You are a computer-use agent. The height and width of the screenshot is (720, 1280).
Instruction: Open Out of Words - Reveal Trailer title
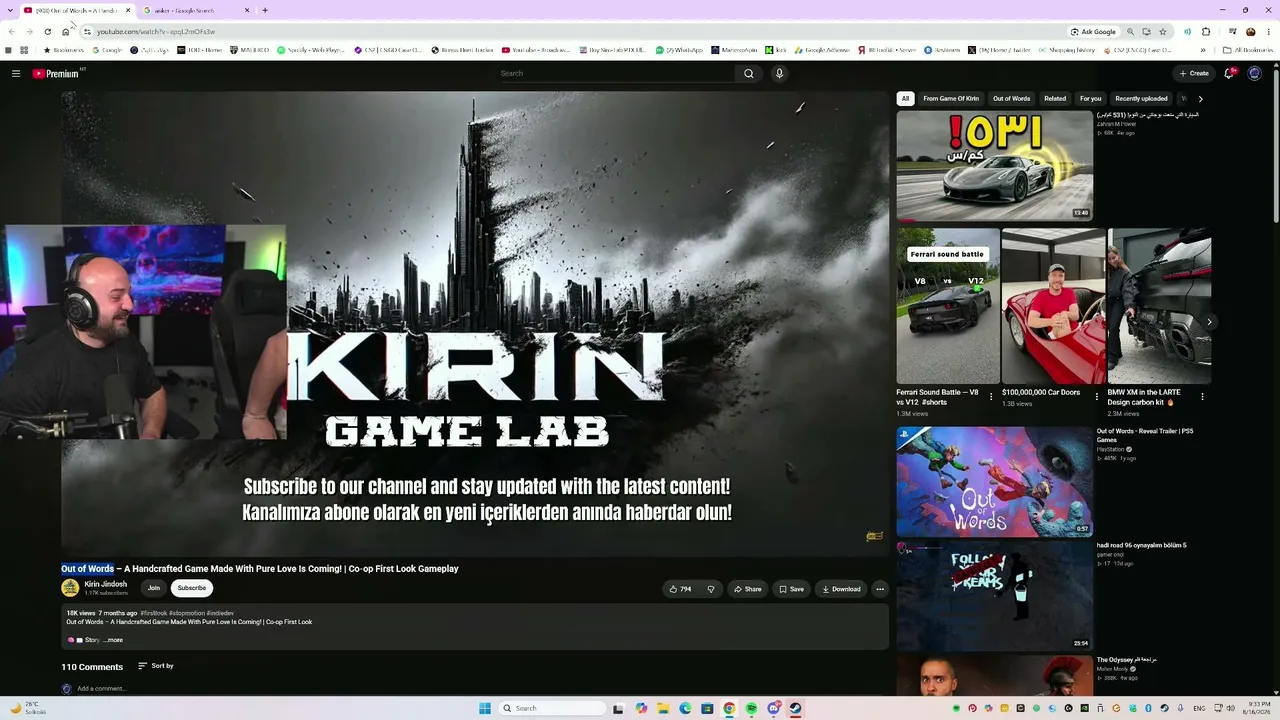click(1145, 436)
